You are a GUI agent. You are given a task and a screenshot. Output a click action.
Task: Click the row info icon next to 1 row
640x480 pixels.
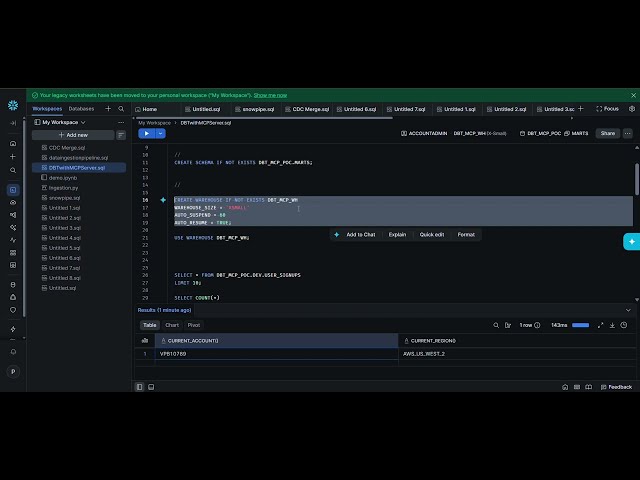(x=537, y=325)
